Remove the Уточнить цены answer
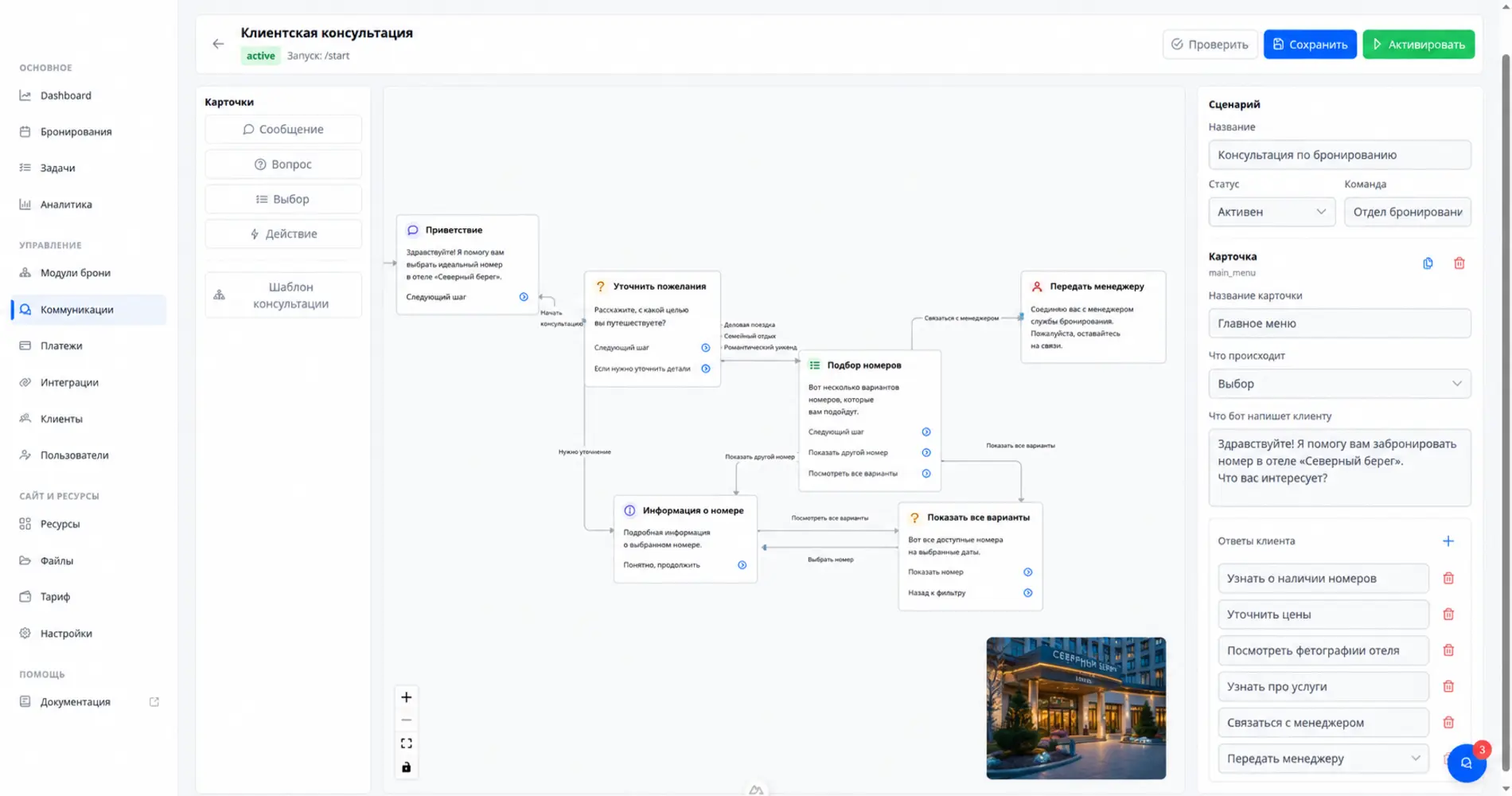This screenshot has width=1512, height=796. tap(1448, 615)
